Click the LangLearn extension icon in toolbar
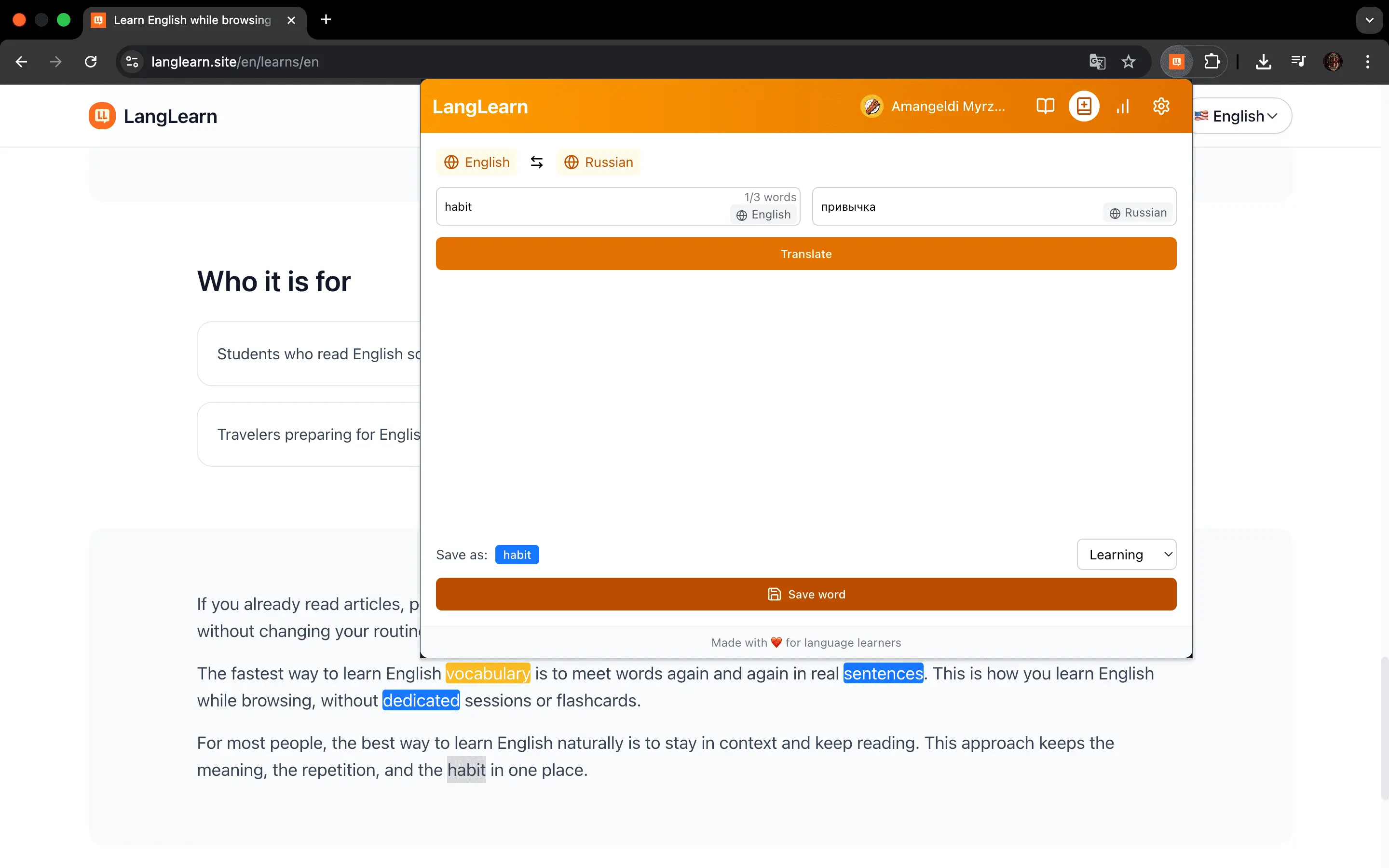This screenshot has height=868, width=1389. pyautogui.click(x=1177, y=61)
